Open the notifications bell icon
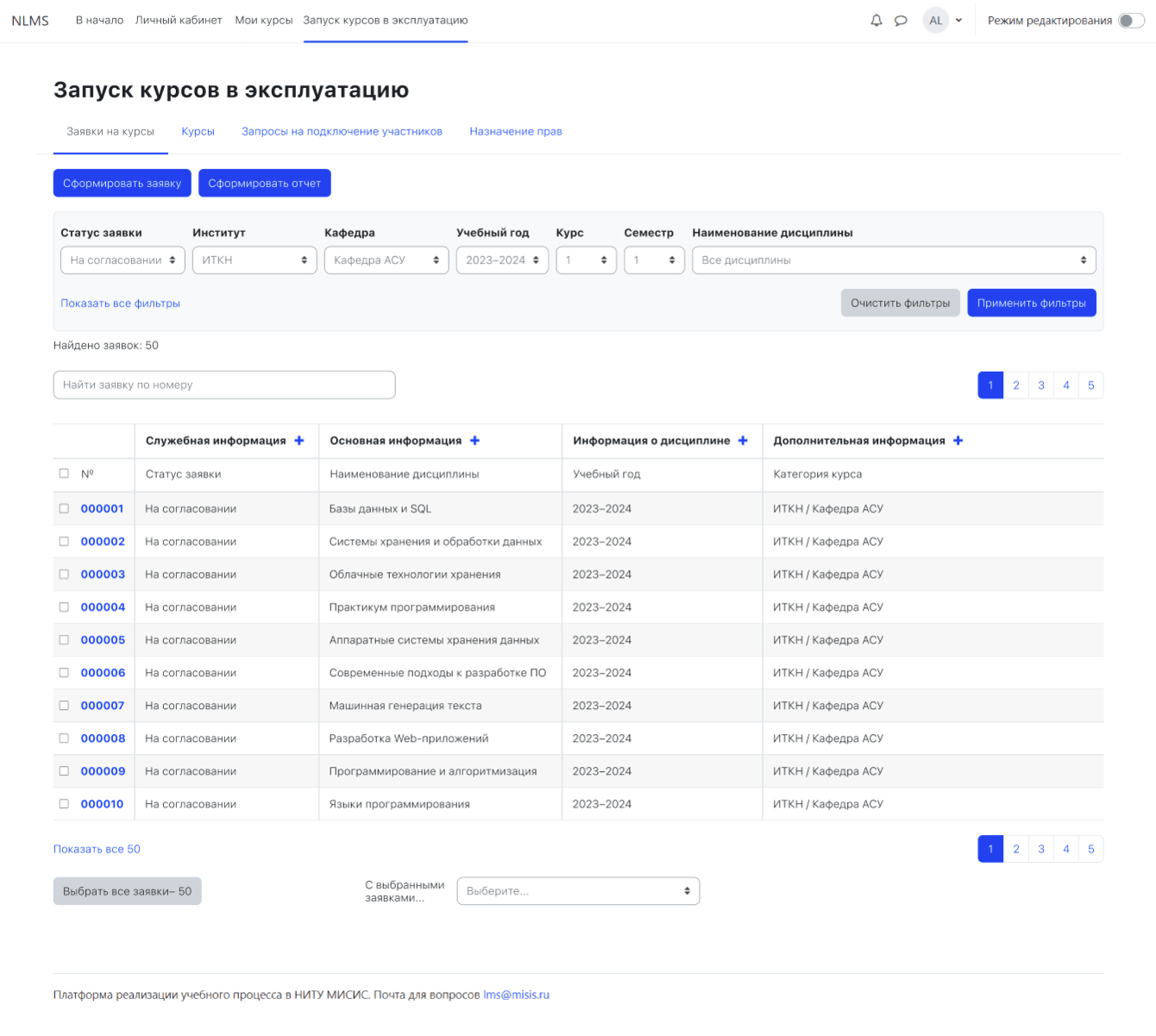This screenshot has width=1156, height=1036. pos(876,21)
